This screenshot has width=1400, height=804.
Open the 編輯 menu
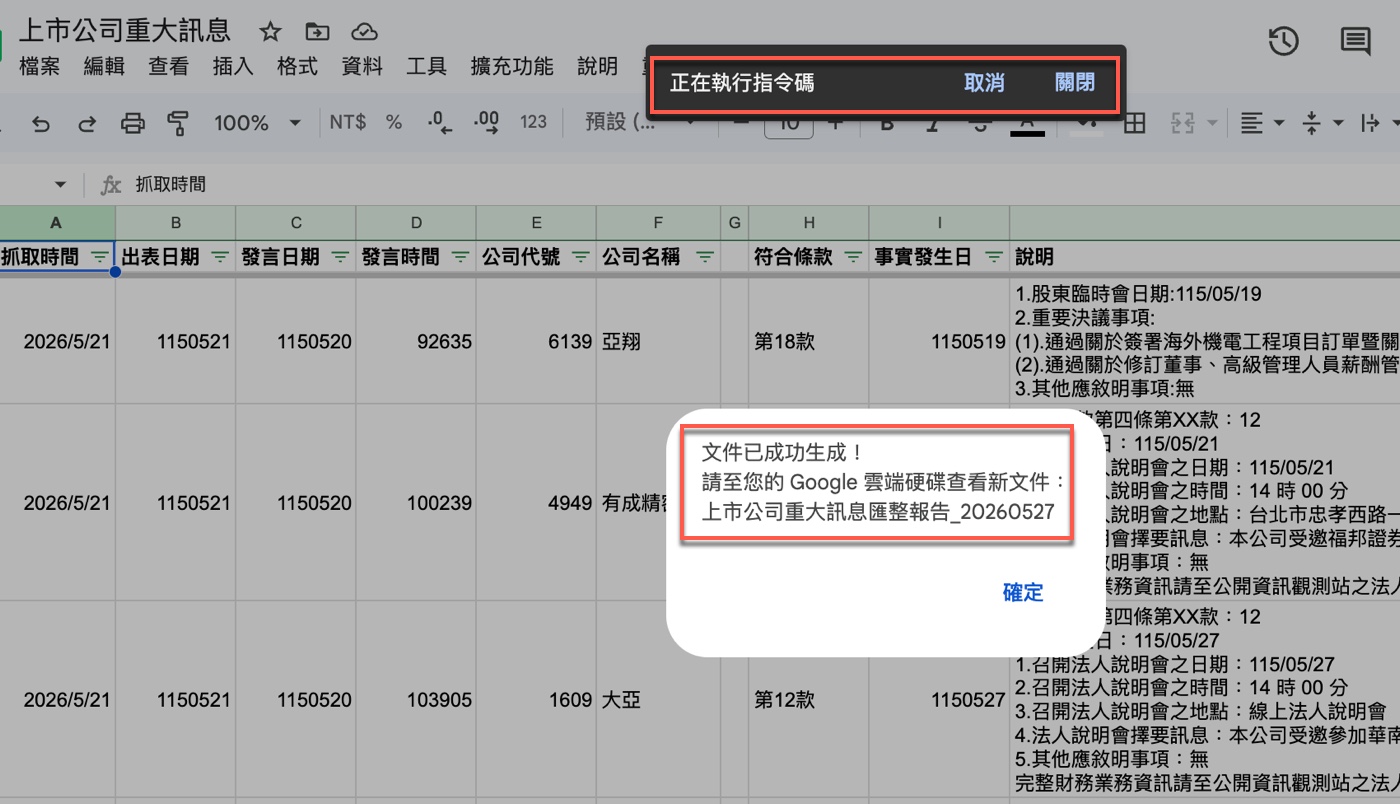pyautogui.click(x=104, y=67)
